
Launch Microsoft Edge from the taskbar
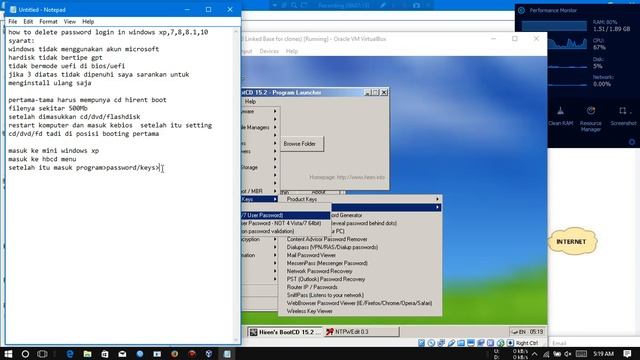pyautogui.click(x=70, y=354)
